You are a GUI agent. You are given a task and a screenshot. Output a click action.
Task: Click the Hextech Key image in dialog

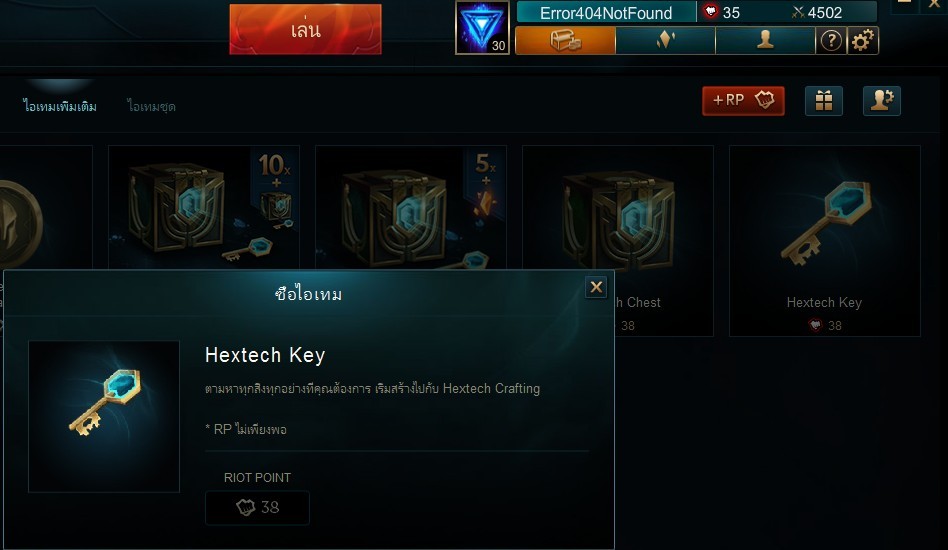point(104,416)
